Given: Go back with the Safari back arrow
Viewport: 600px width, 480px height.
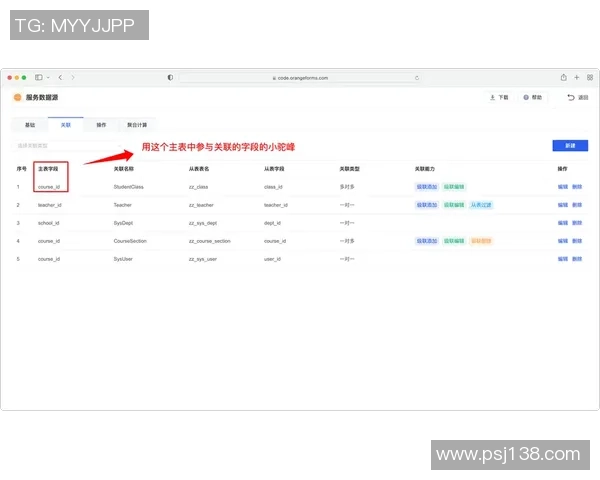Looking at the screenshot, I should click(x=60, y=77).
